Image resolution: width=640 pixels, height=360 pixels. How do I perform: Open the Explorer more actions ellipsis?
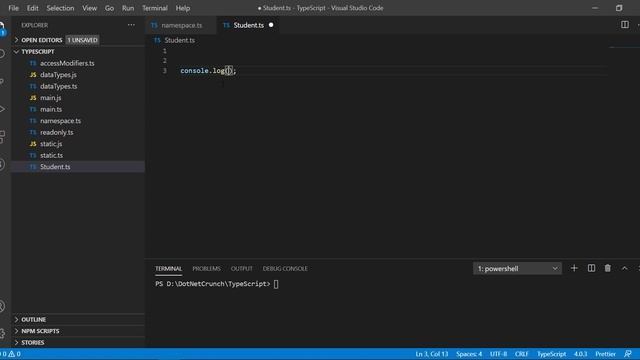[131, 25]
